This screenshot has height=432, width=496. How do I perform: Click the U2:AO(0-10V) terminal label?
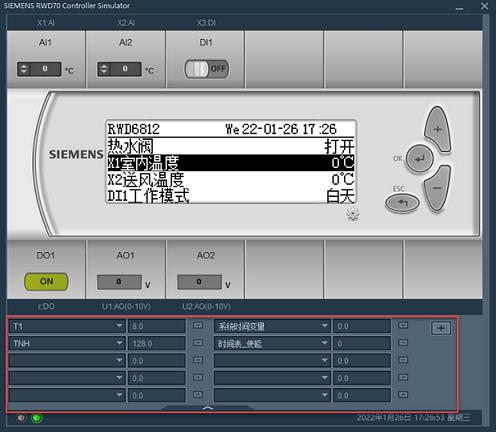(206, 306)
